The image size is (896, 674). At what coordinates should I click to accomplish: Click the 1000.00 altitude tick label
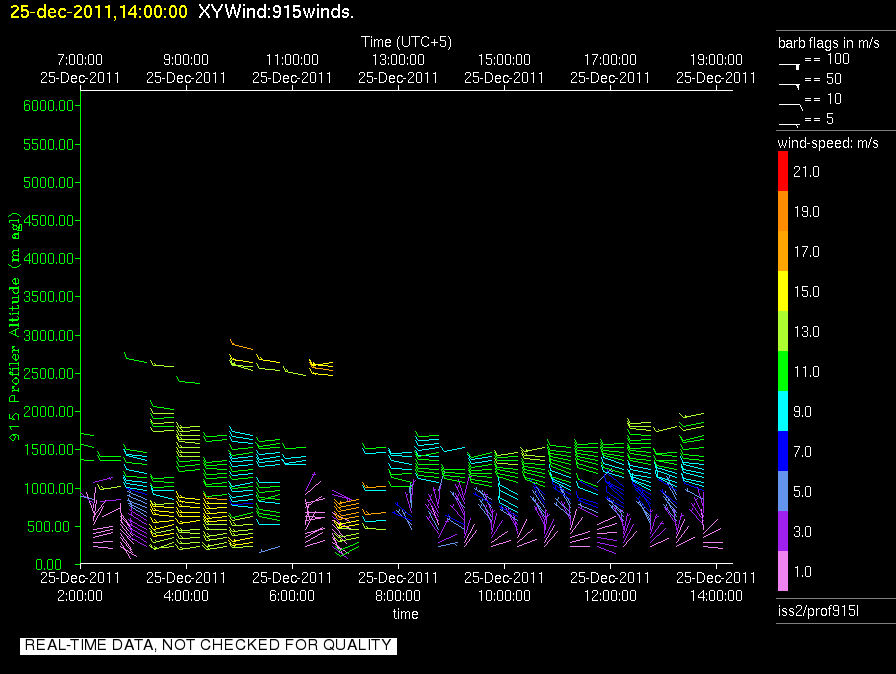[49, 488]
